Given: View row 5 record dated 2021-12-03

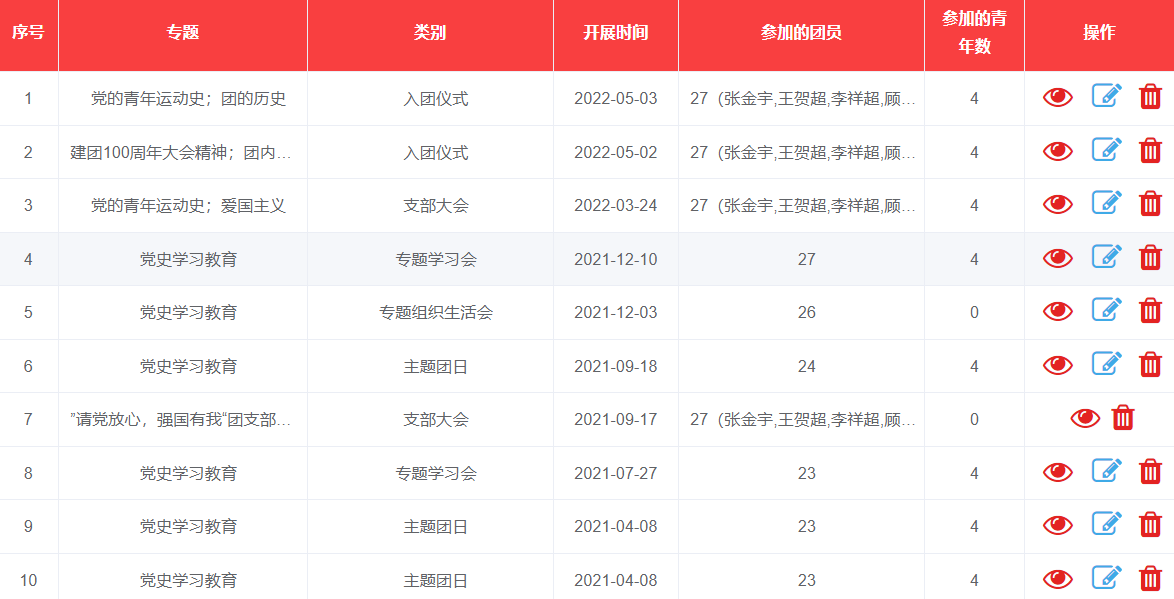Looking at the screenshot, I should (1057, 312).
